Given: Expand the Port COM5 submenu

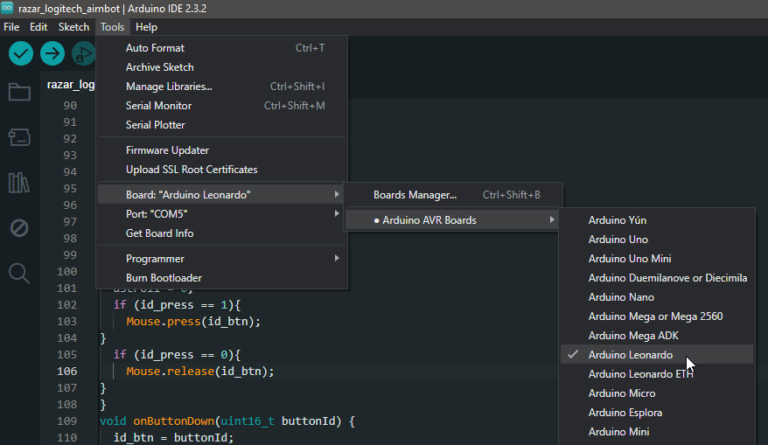Looking at the screenshot, I should click(222, 214).
